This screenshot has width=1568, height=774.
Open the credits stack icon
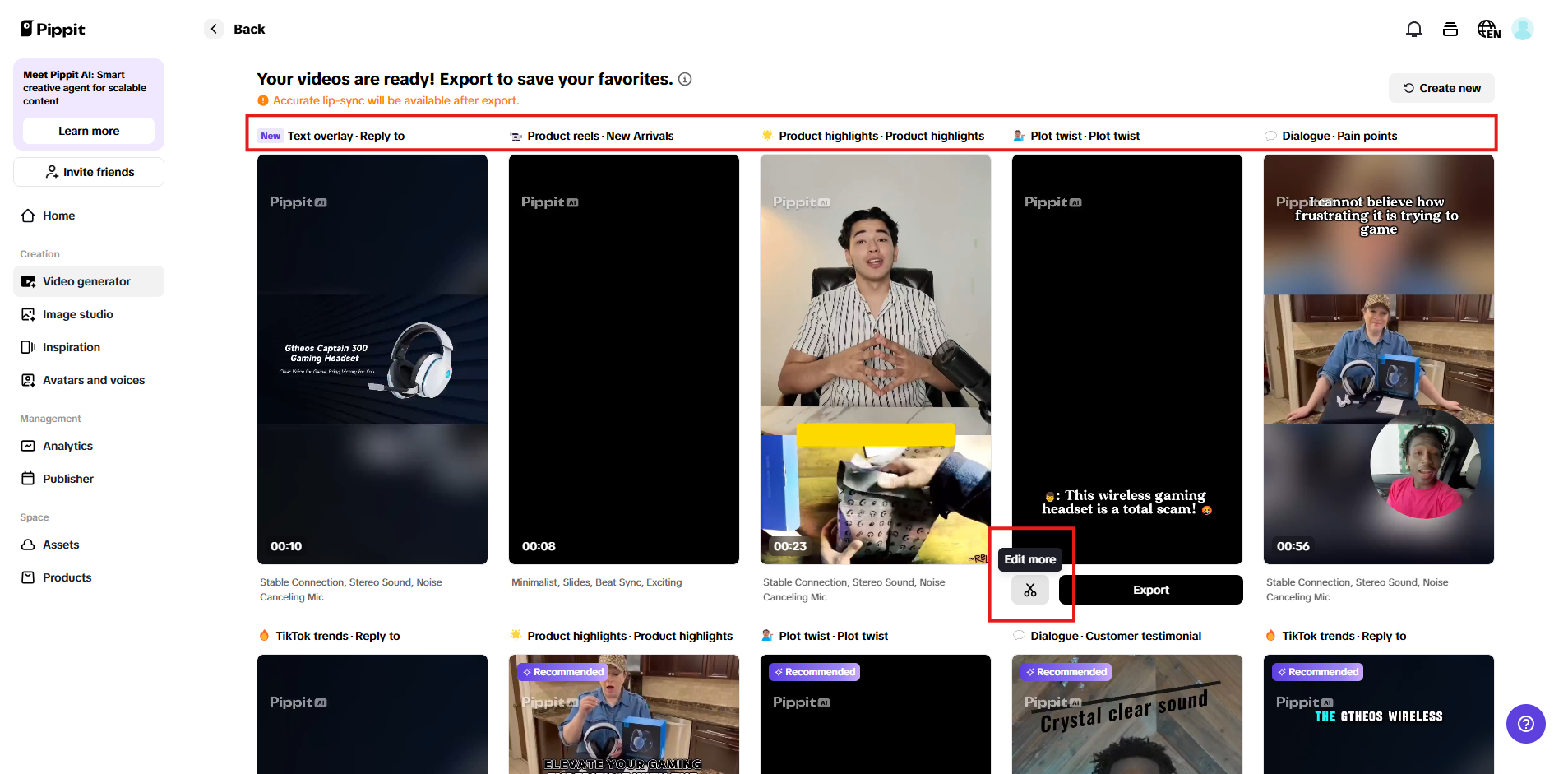(1450, 29)
